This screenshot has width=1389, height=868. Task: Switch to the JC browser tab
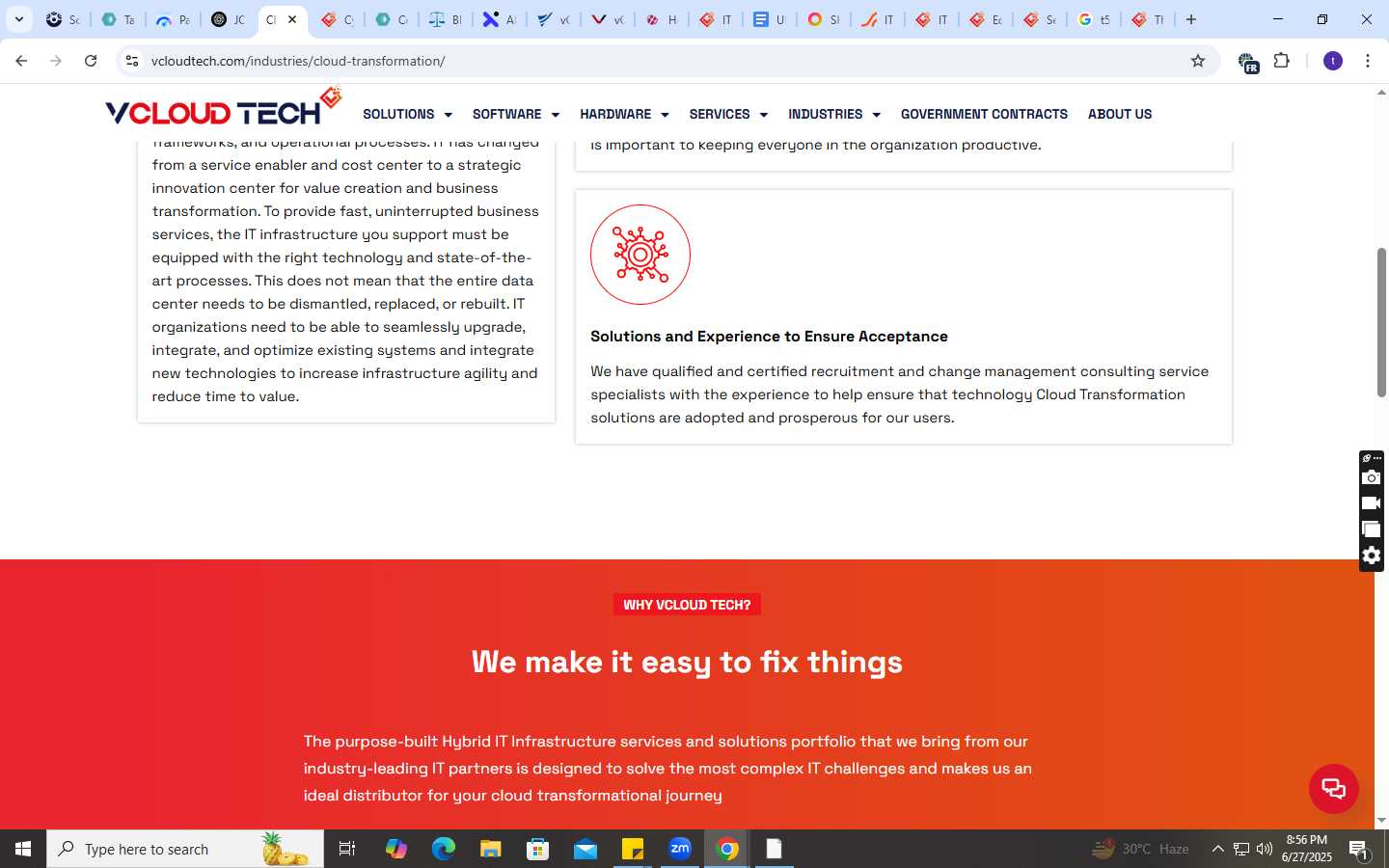(x=229, y=19)
